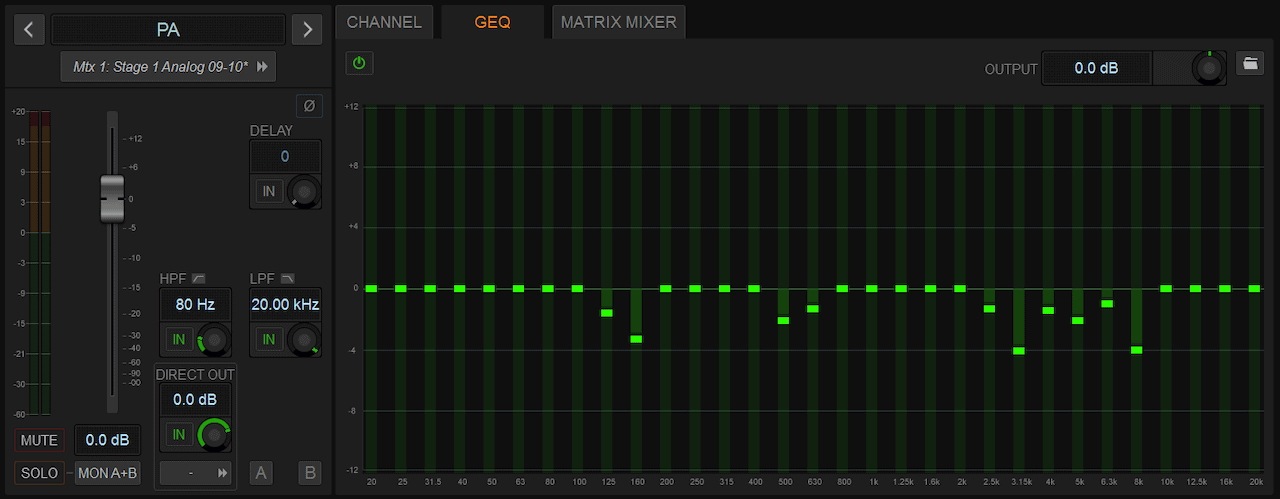
Task: Click the channel fader handle
Action: [x=112, y=198]
